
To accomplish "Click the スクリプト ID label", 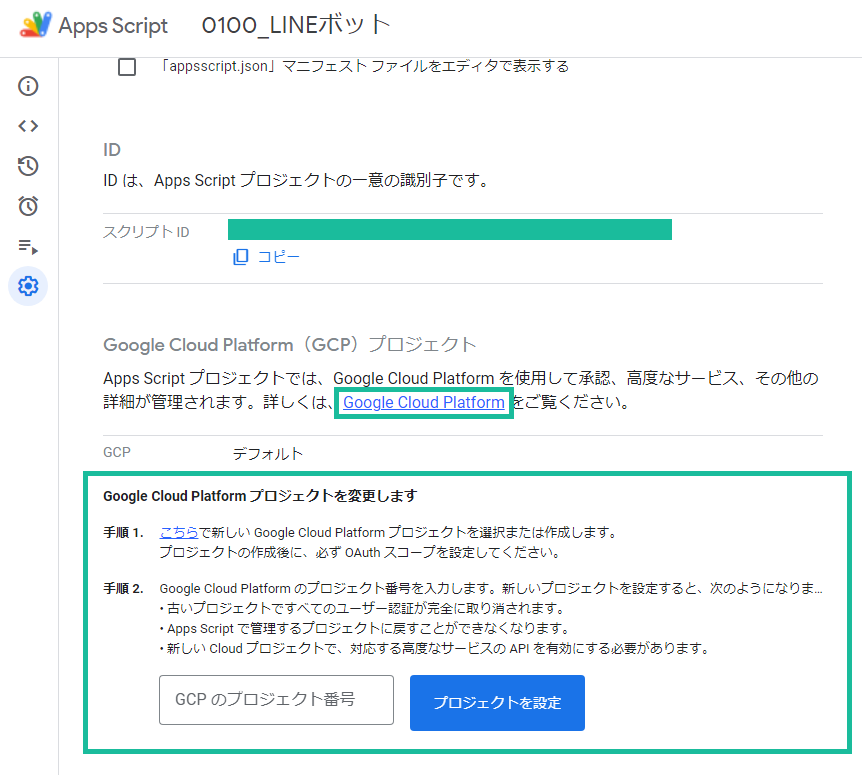I will point(146,232).
